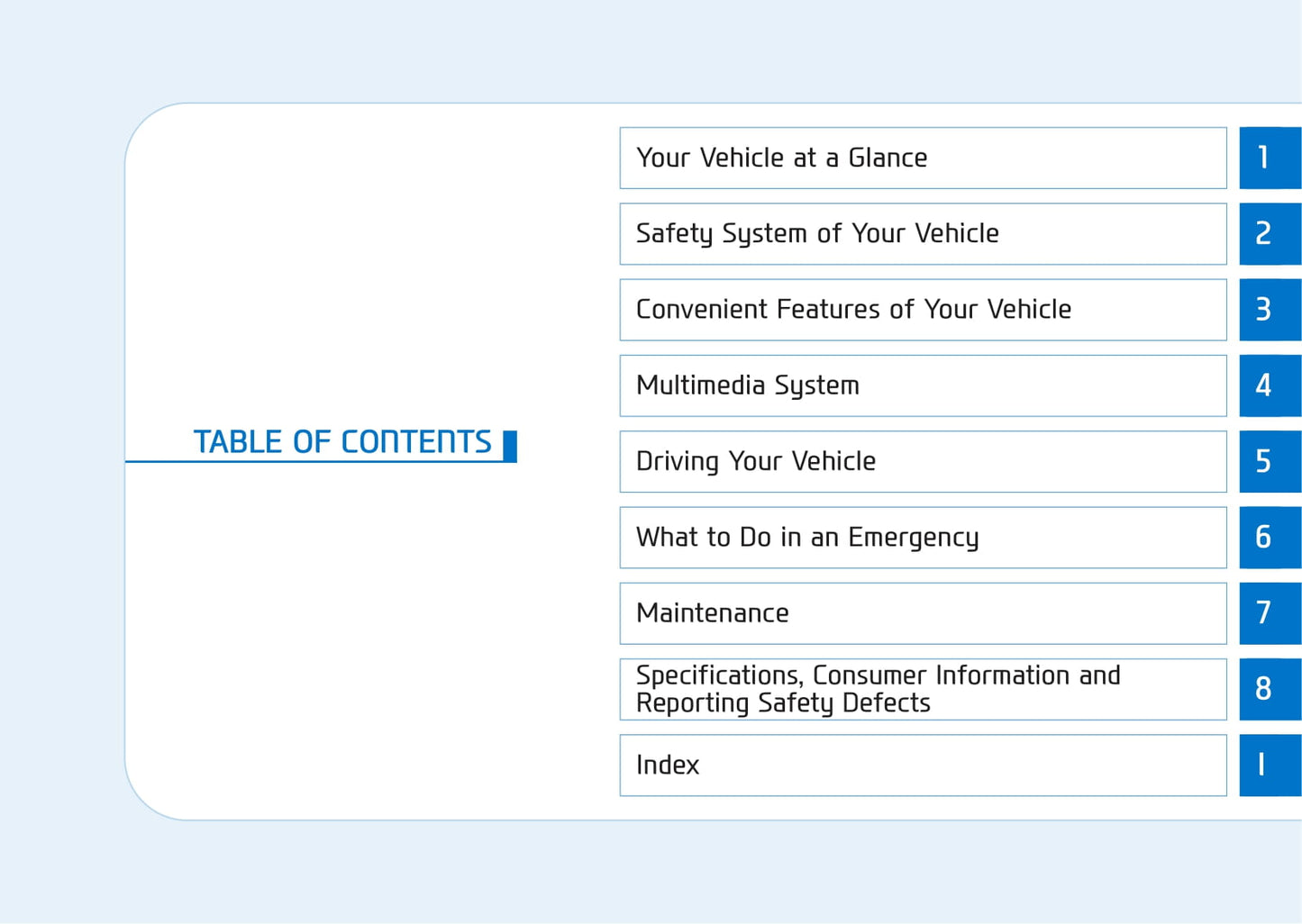Open 'Specifications, Consumer Information and Reporting Safety Defects'
The image size is (1302, 924).
click(923, 689)
